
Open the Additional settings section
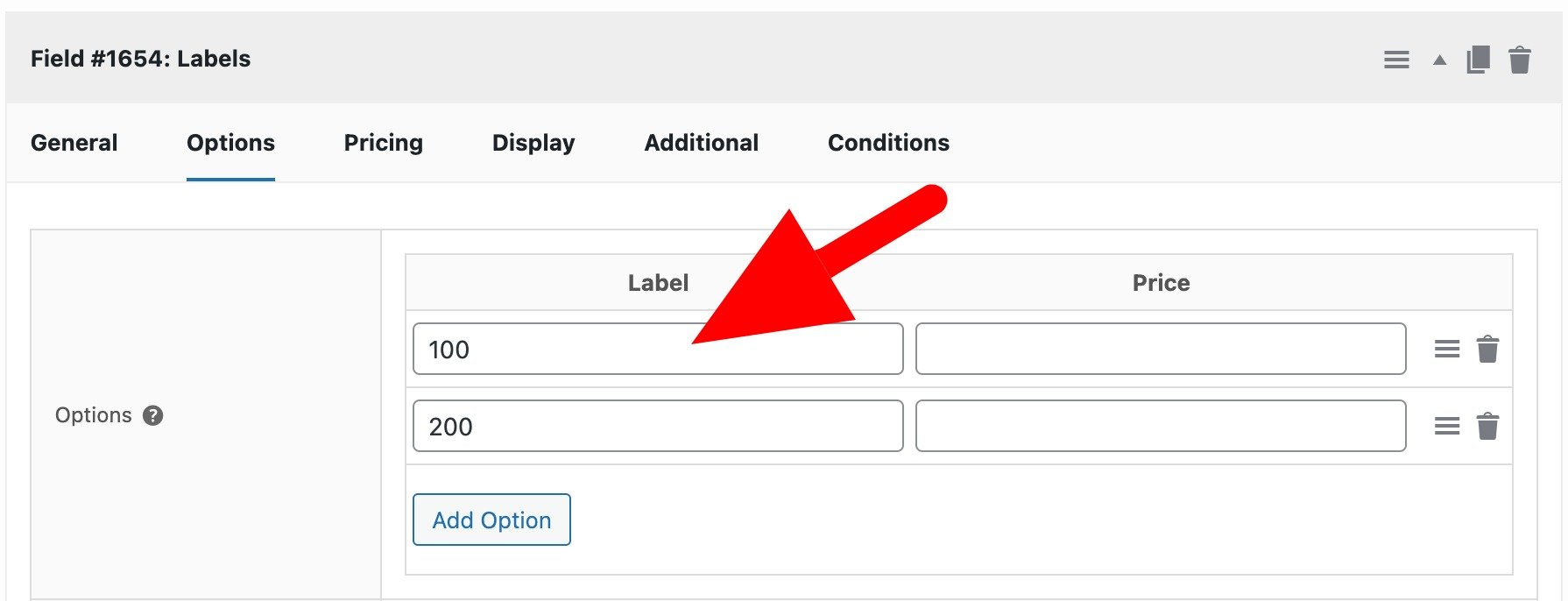point(701,142)
